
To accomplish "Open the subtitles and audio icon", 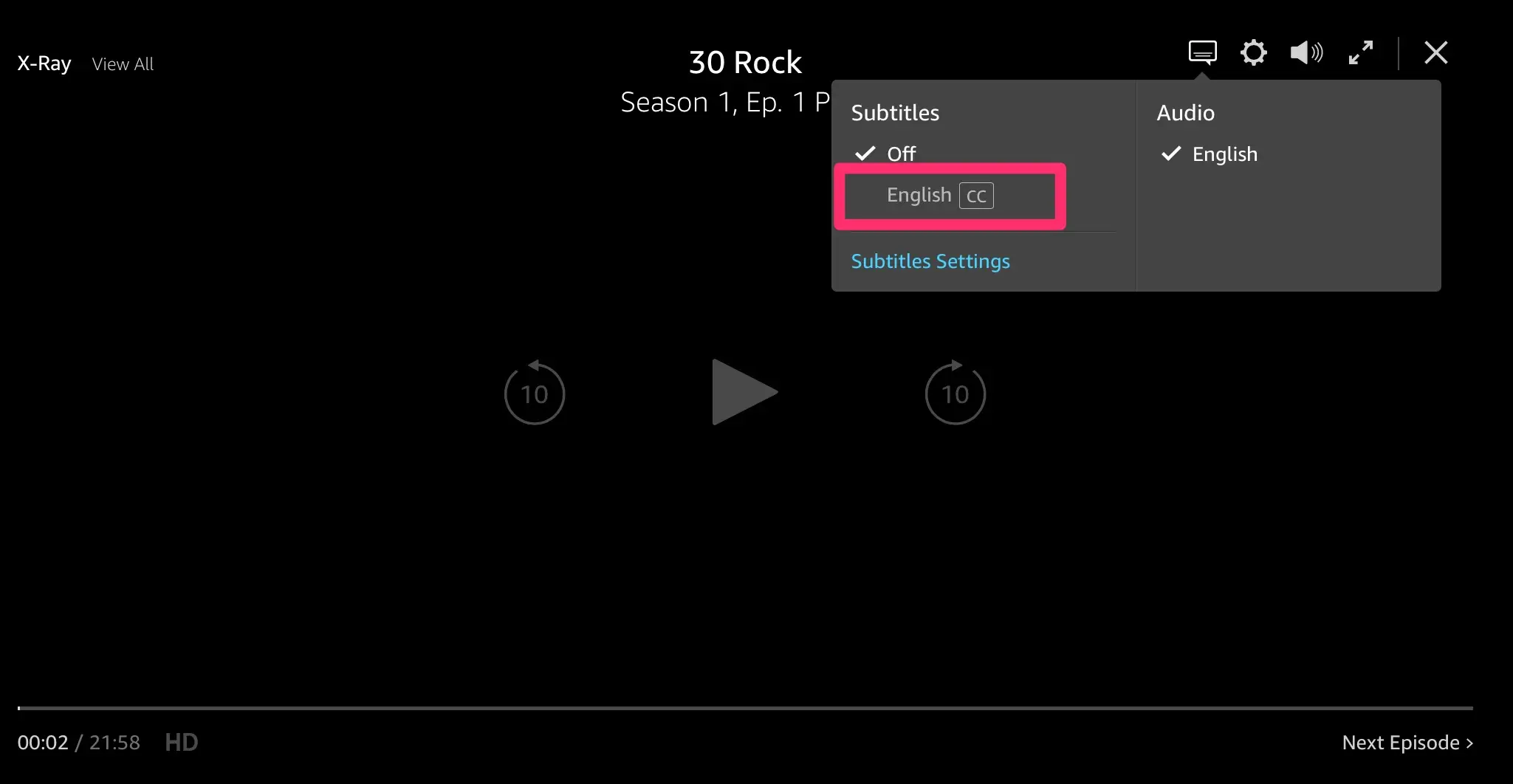I will coord(1202,52).
